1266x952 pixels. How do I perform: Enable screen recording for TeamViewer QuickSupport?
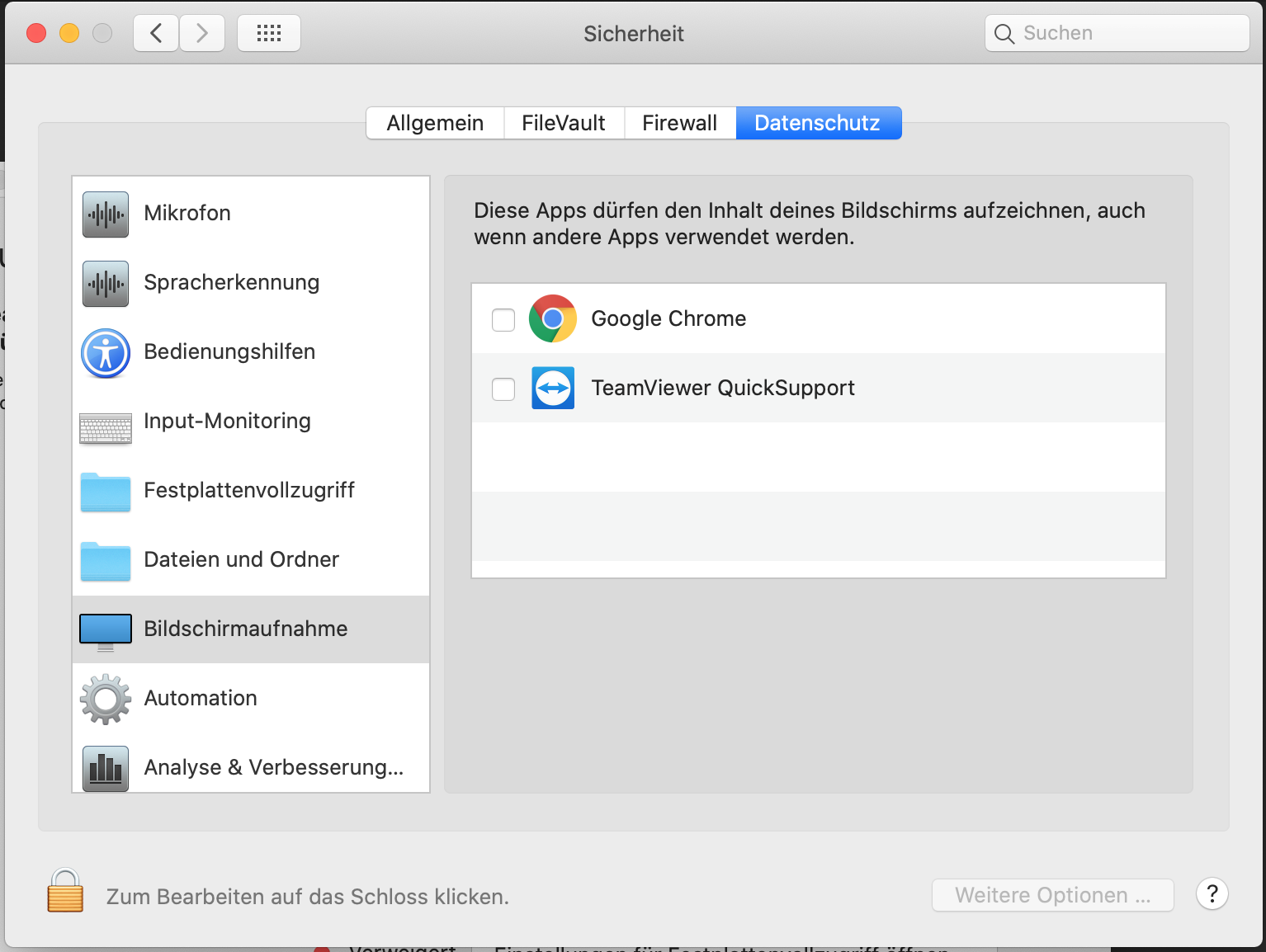point(503,389)
